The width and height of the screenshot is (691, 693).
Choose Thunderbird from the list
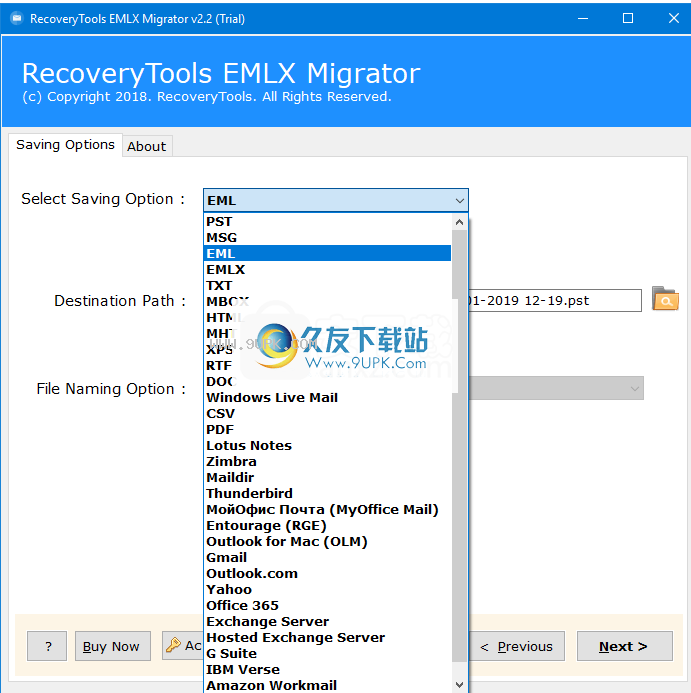[328, 493]
